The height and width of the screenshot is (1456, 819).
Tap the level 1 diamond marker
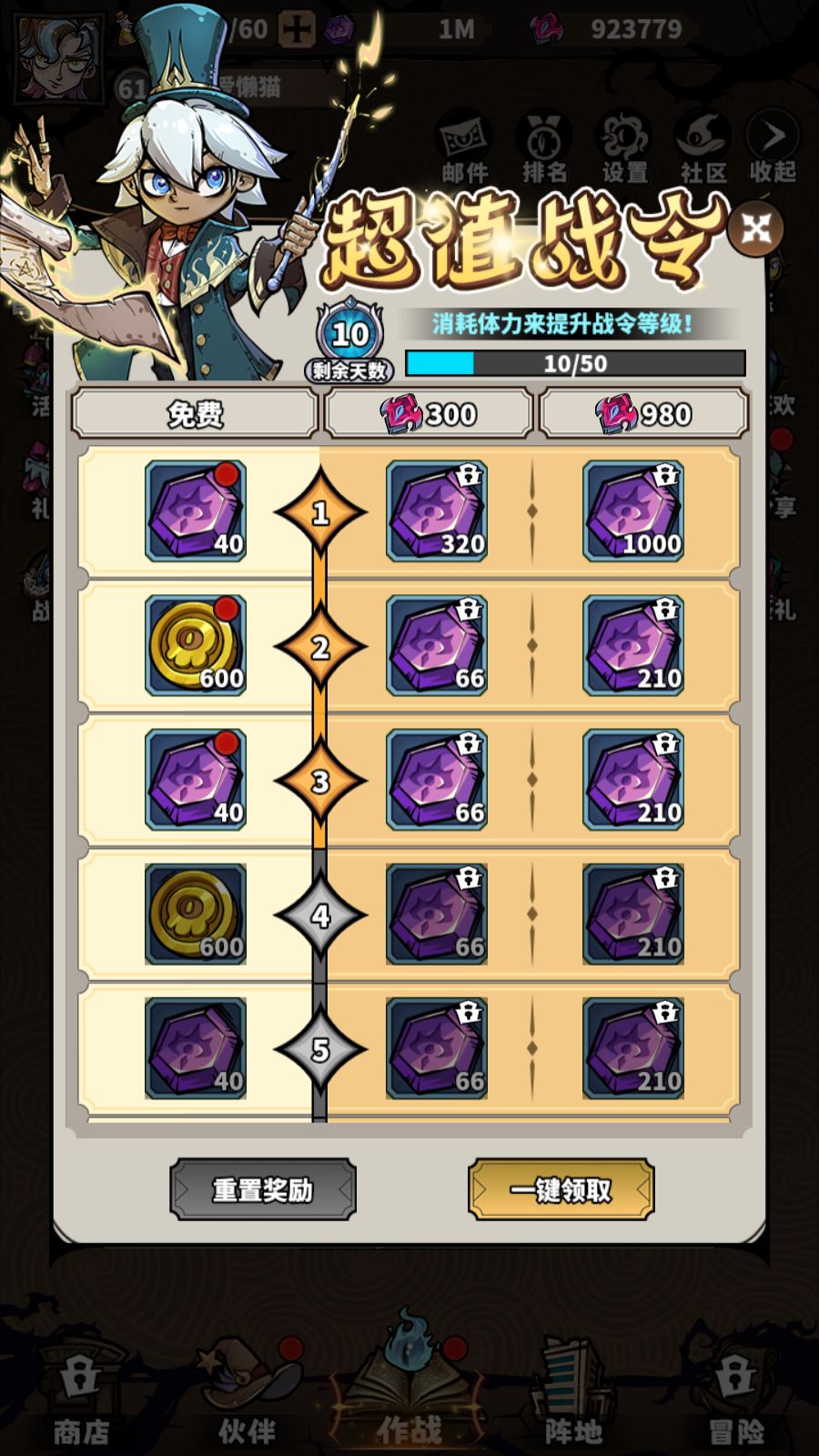click(320, 512)
